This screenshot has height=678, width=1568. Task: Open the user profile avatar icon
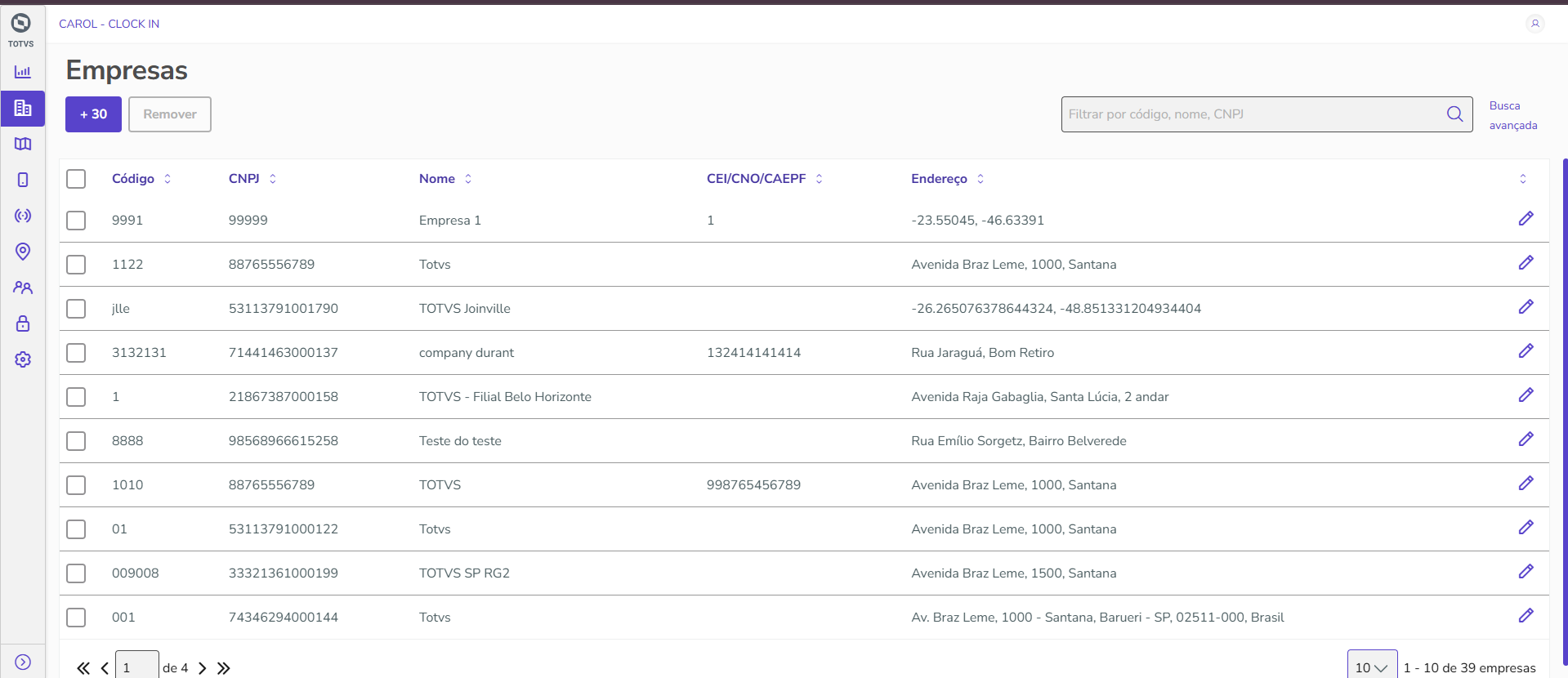1534,24
